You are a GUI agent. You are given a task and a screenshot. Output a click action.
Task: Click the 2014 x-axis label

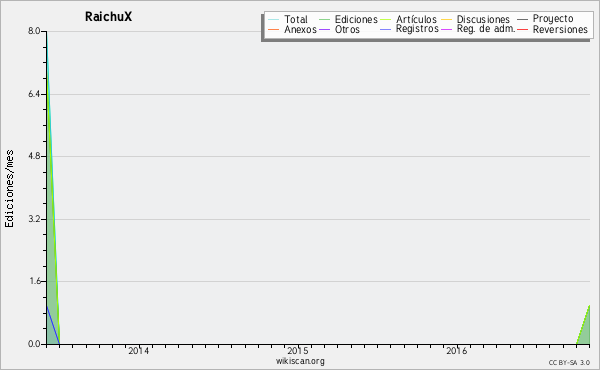pyautogui.click(x=139, y=350)
